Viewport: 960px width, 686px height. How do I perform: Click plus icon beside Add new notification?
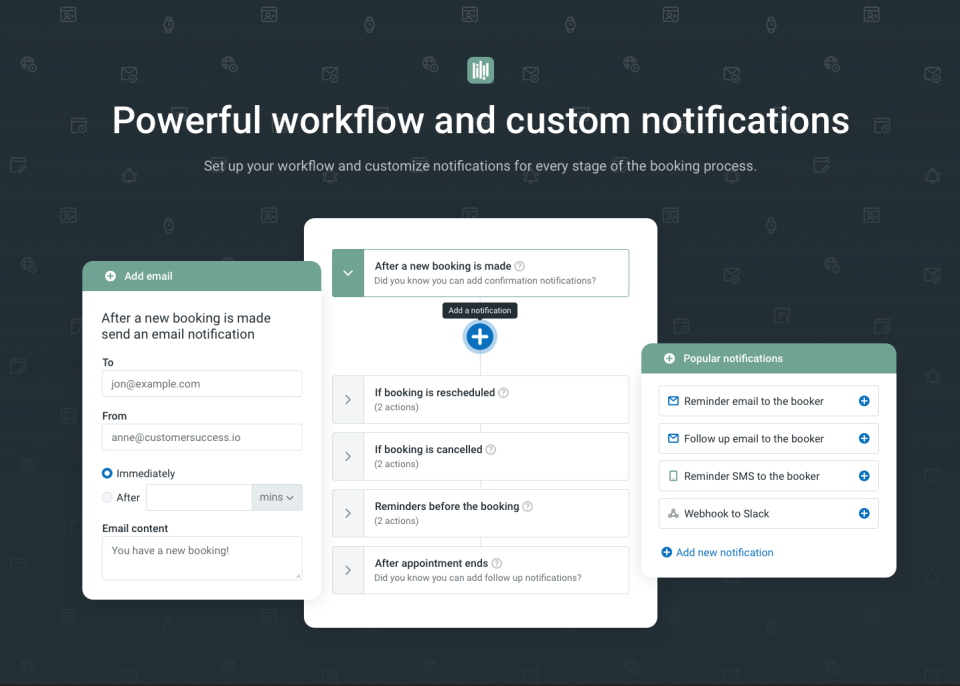tap(667, 552)
